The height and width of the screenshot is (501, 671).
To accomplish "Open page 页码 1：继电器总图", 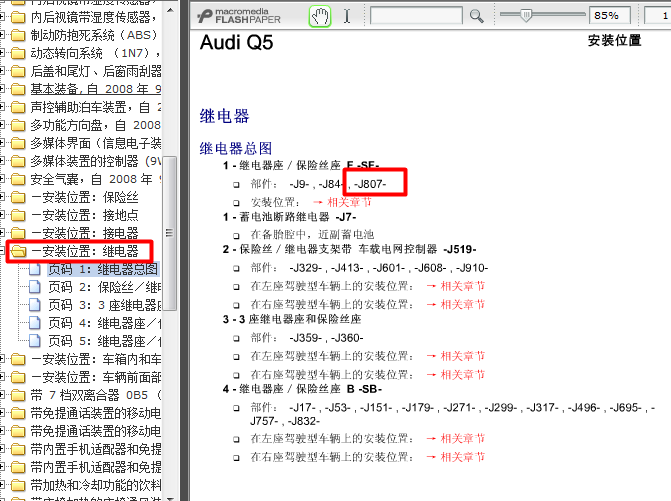I will (x=103, y=269).
